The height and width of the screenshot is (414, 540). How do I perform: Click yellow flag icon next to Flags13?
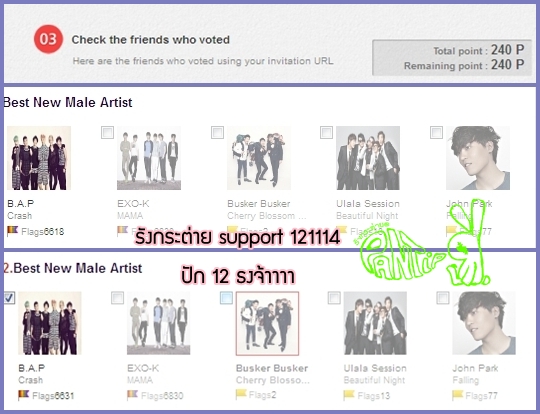click(x=349, y=395)
